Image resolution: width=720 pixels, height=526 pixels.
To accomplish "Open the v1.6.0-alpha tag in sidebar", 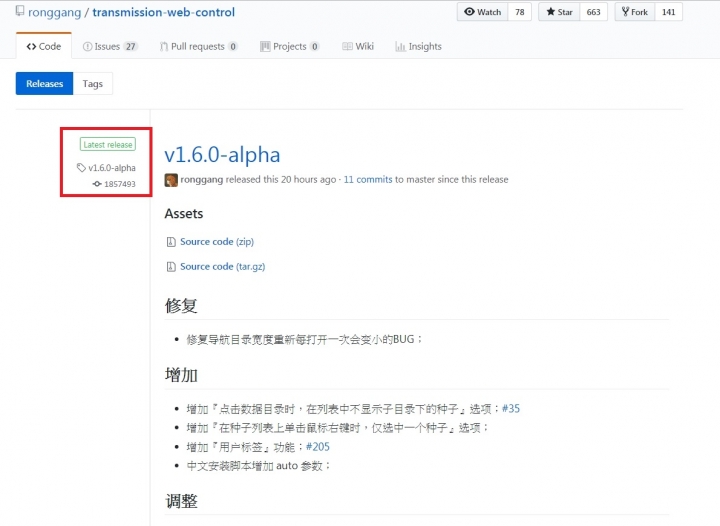I will click(x=112, y=168).
